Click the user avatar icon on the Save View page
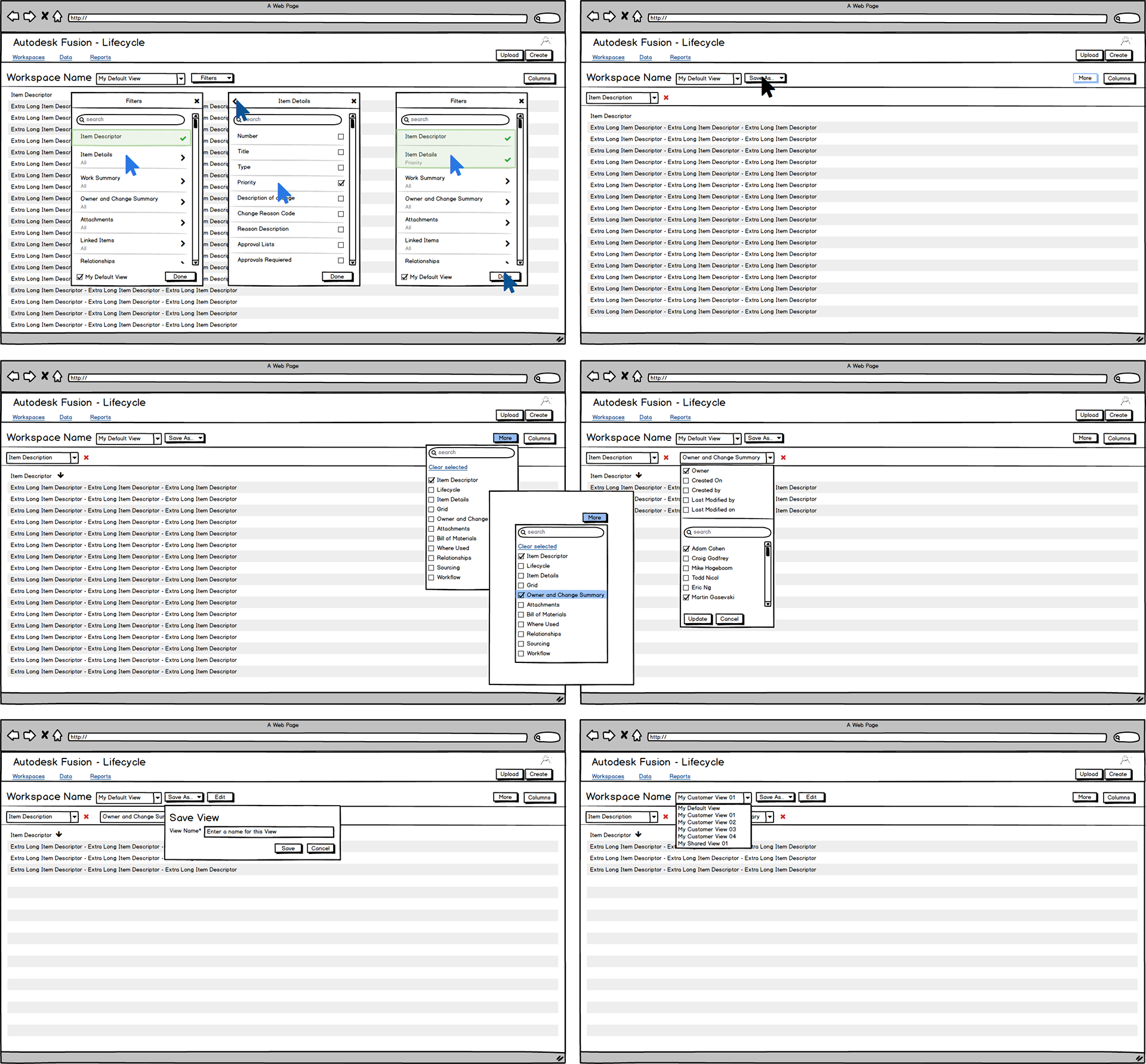This screenshot has height=1064, width=1146. [545, 760]
